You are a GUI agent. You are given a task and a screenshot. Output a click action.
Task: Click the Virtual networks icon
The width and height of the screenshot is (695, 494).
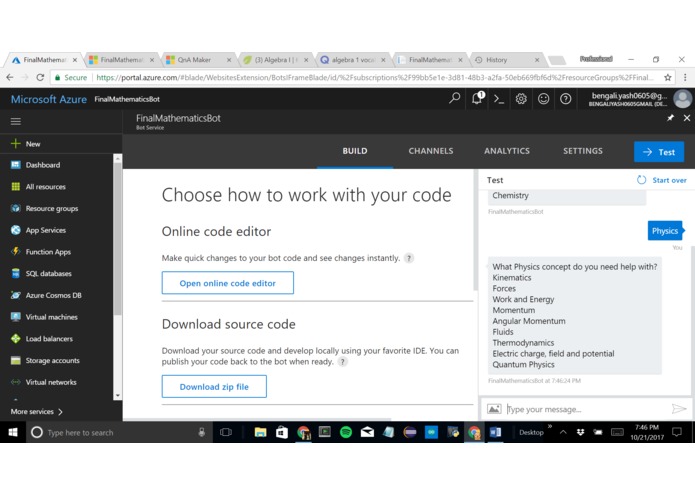pyautogui.click(x=16, y=382)
